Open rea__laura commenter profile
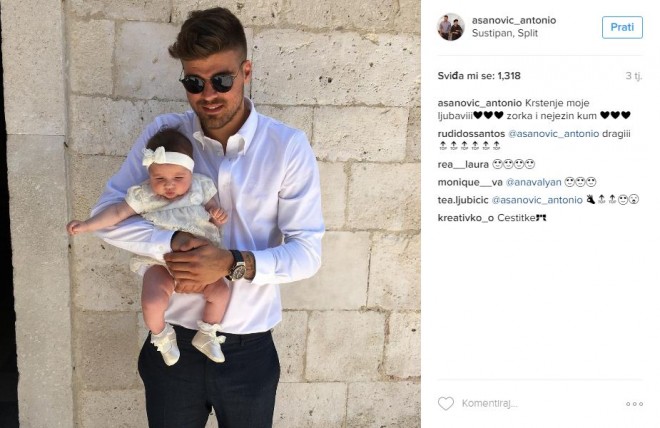 463,165
